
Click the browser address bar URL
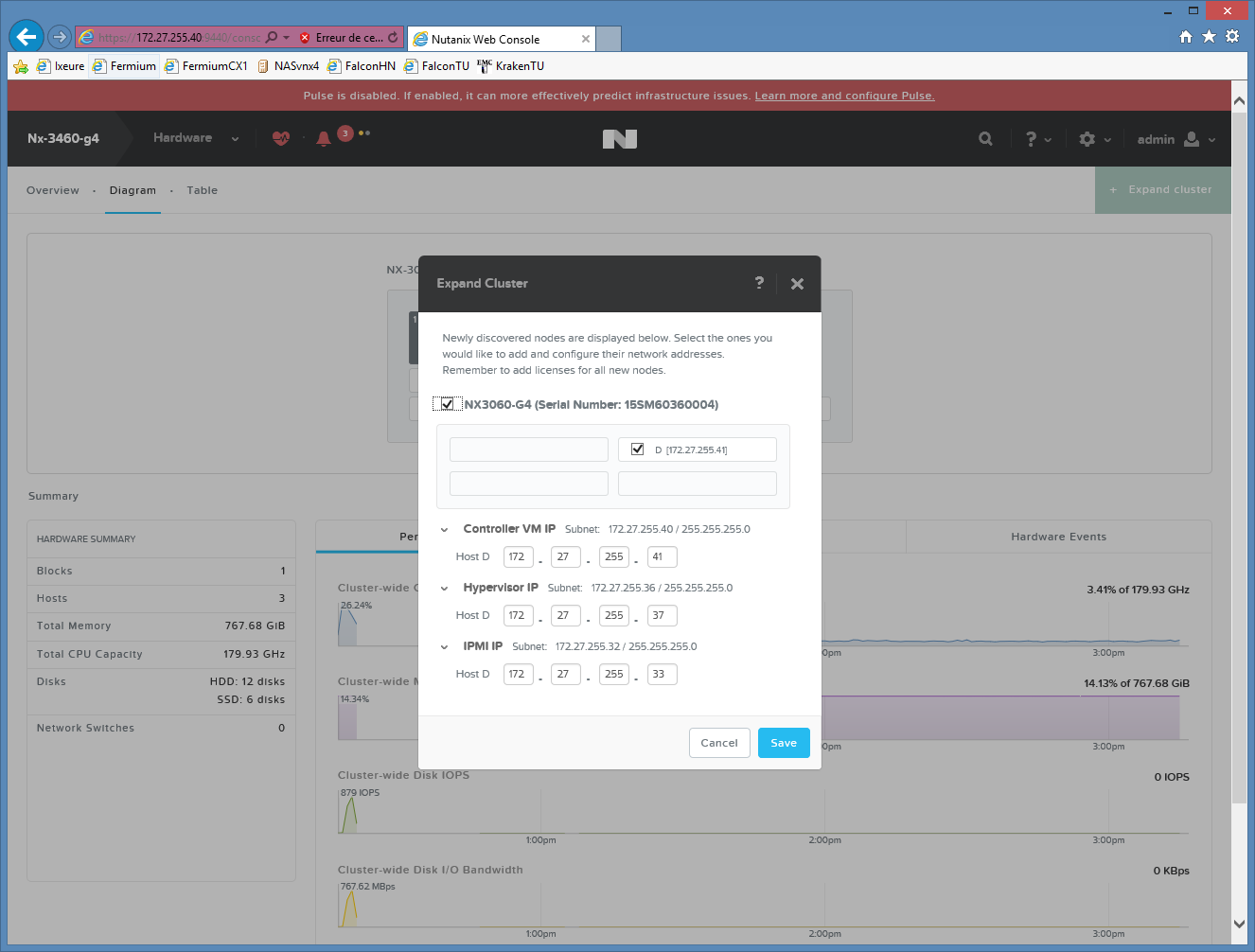(179, 38)
